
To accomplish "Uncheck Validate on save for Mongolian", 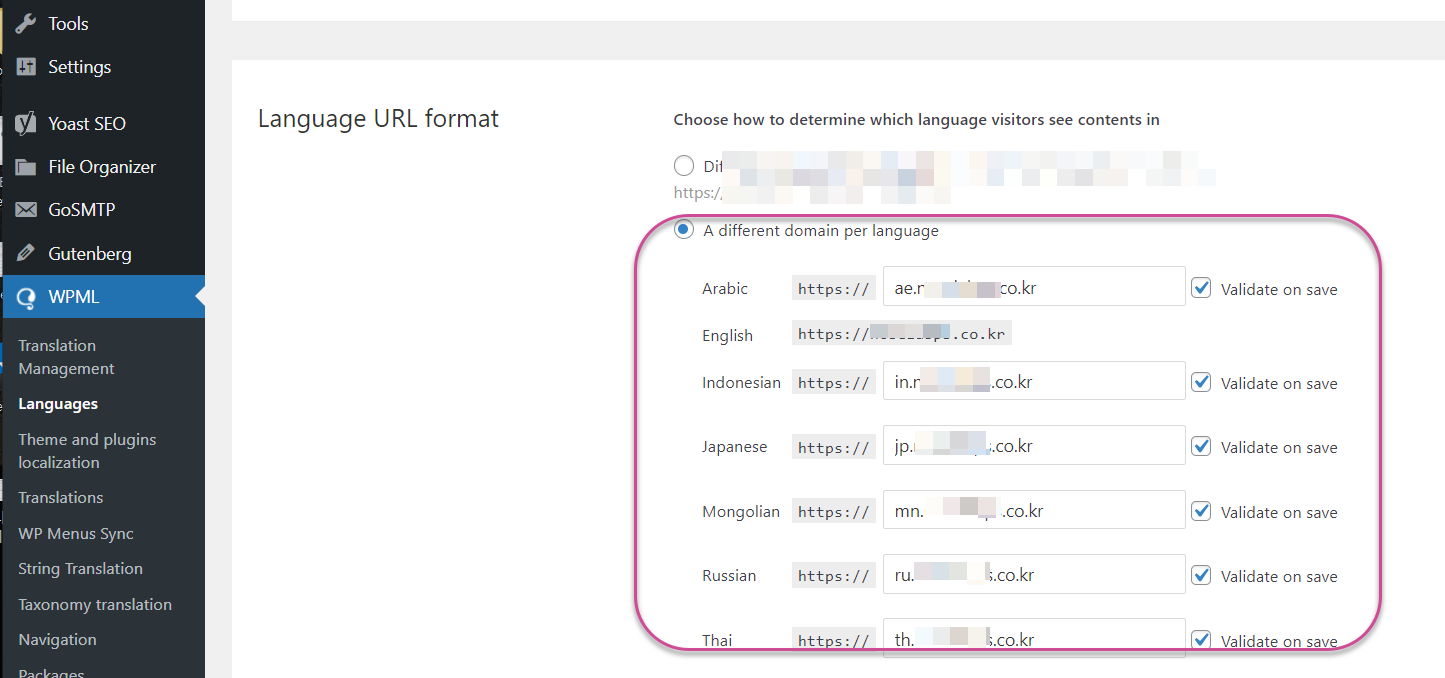I will pyautogui.click(x=1202, y=511).
